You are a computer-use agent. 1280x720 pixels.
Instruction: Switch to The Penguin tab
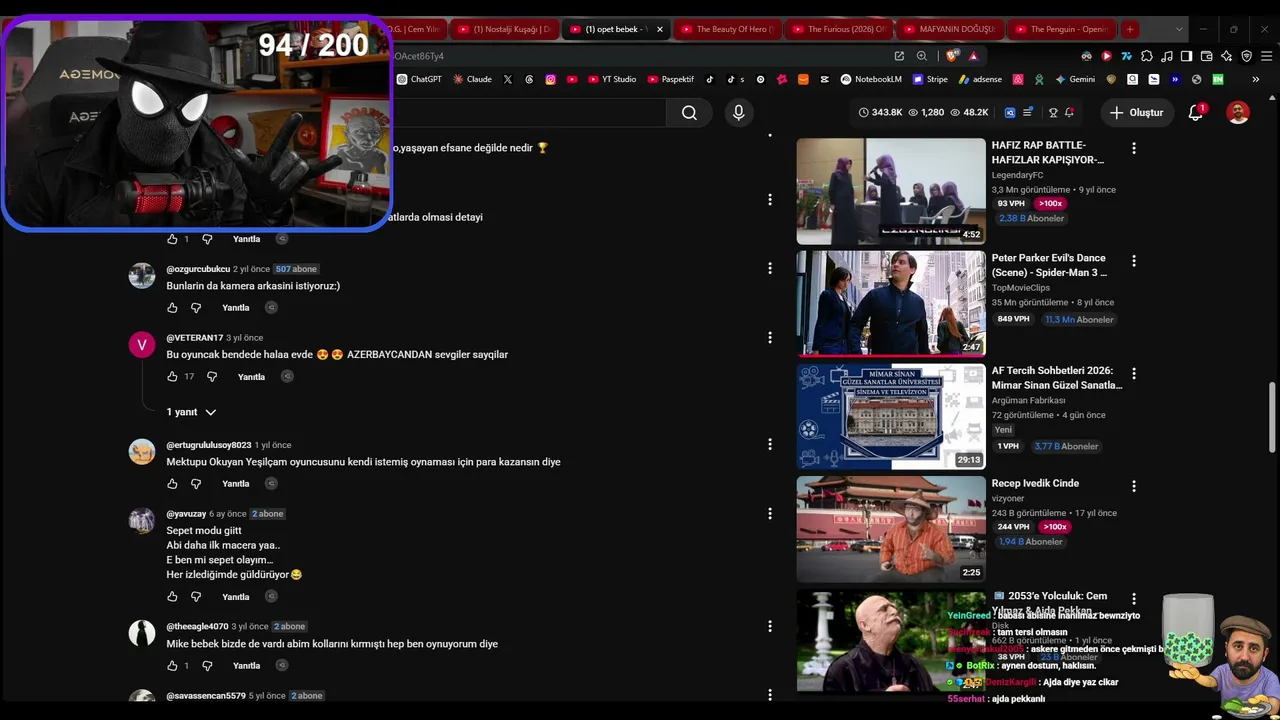[1063, 29]
